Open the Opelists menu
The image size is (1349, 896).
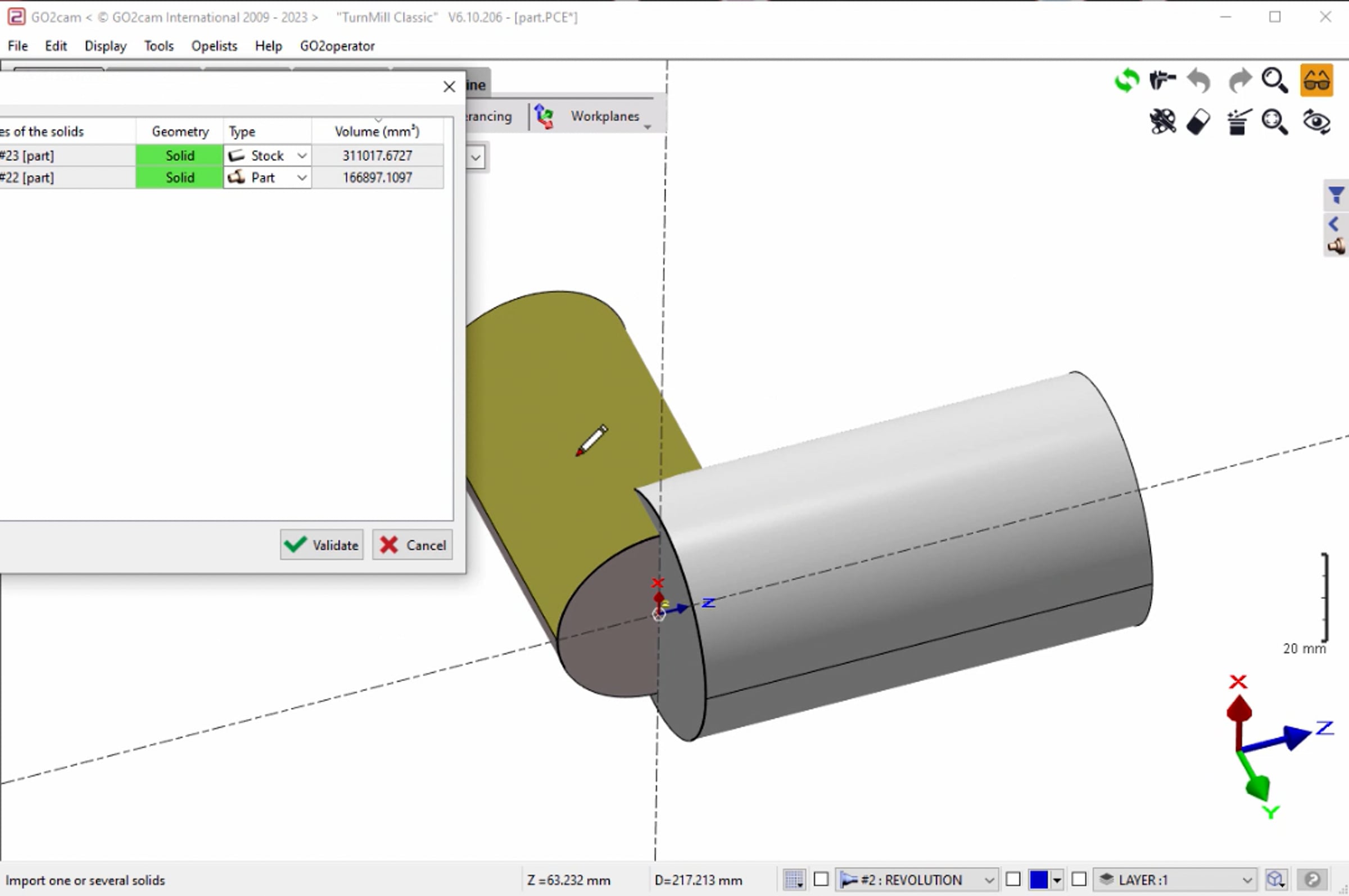pyautogui.click(x=214, y=46)
